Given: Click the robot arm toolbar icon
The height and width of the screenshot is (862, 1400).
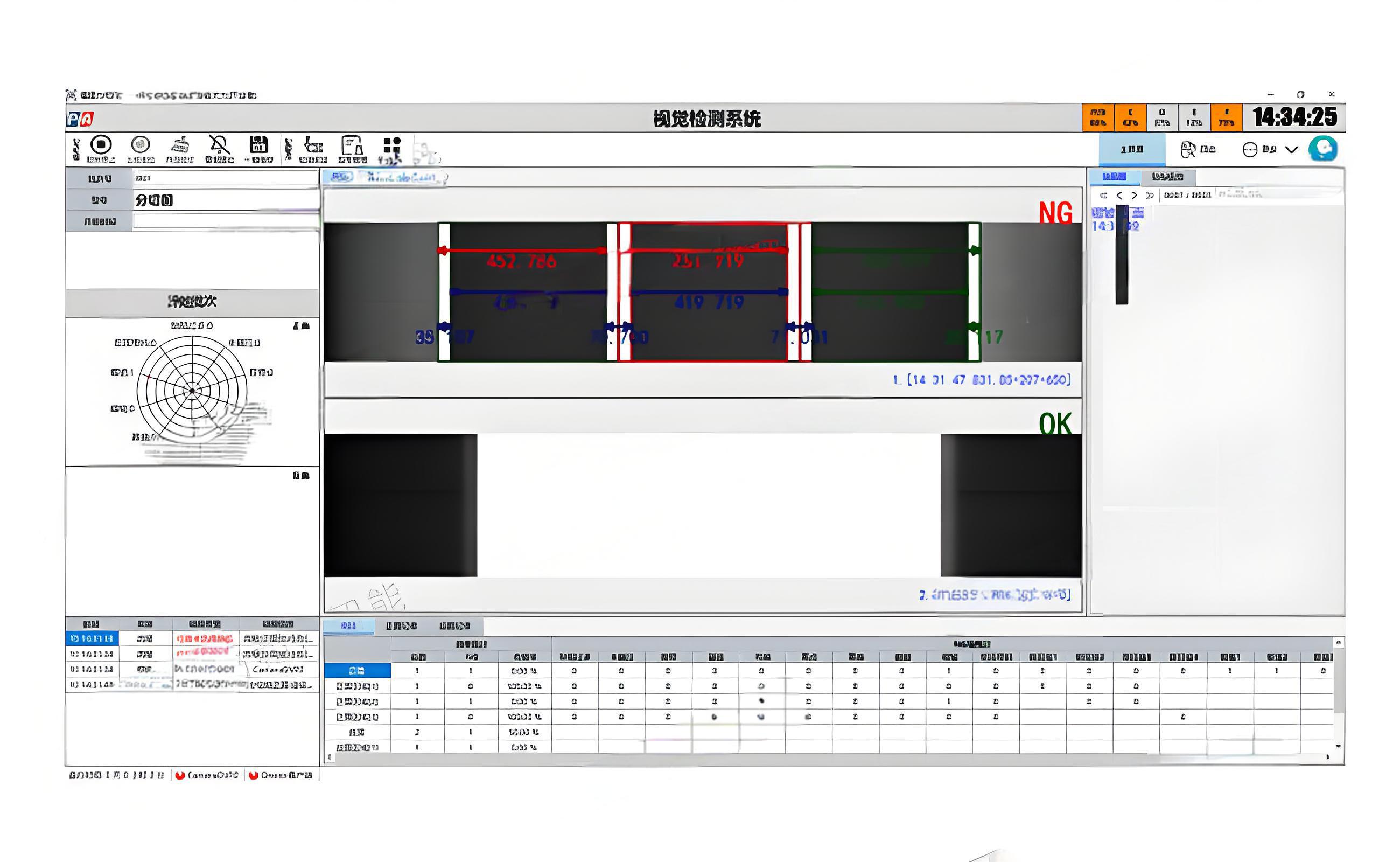Looking at the screenshot, I should (x=313, y=145).
